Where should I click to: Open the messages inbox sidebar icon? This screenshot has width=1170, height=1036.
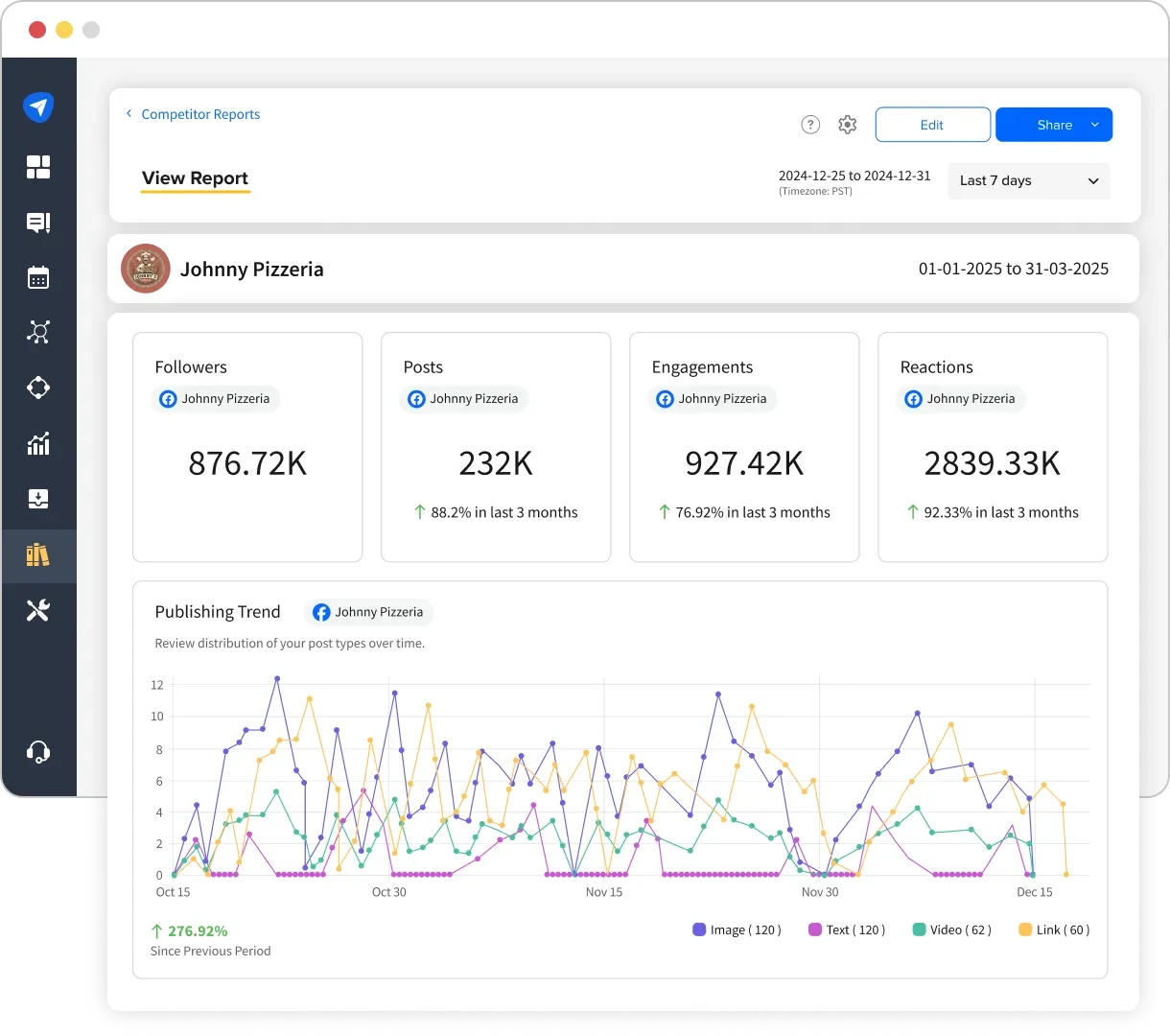[x=38, y=223]
